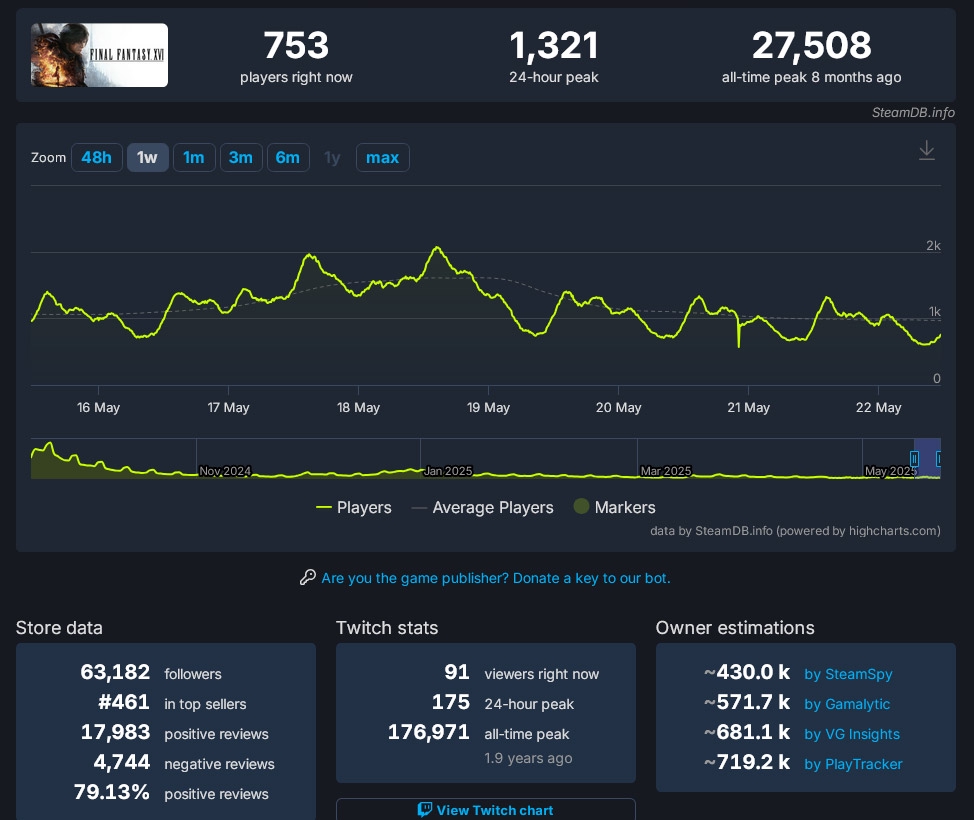Select the 48h zoom range
The width and height of the screenshot is (974, 820).
[97, 158]
